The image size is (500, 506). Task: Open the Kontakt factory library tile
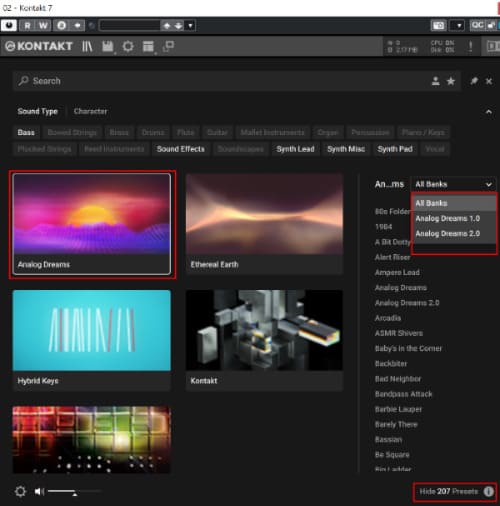(x=264, y=340)
